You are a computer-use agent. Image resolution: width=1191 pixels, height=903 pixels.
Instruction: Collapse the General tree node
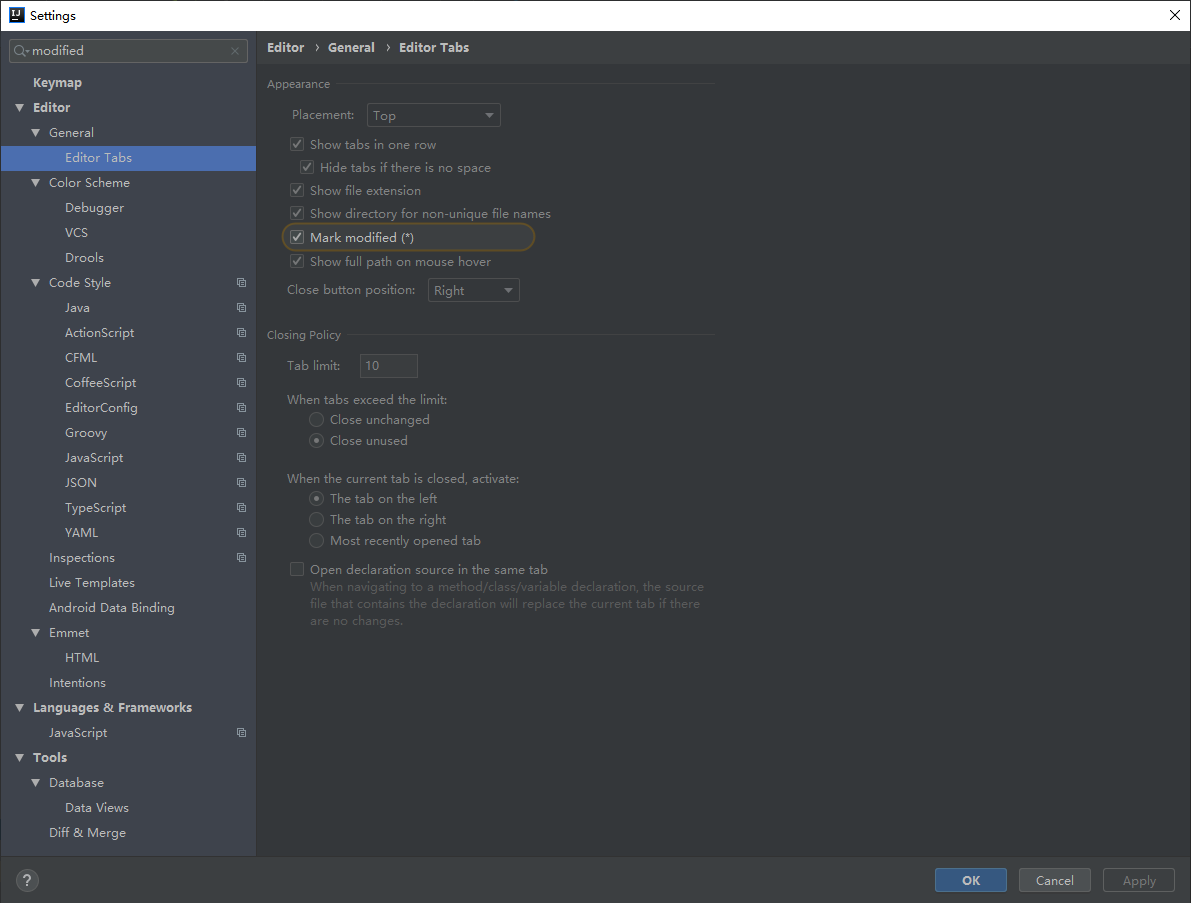click(x=36, y=133)
